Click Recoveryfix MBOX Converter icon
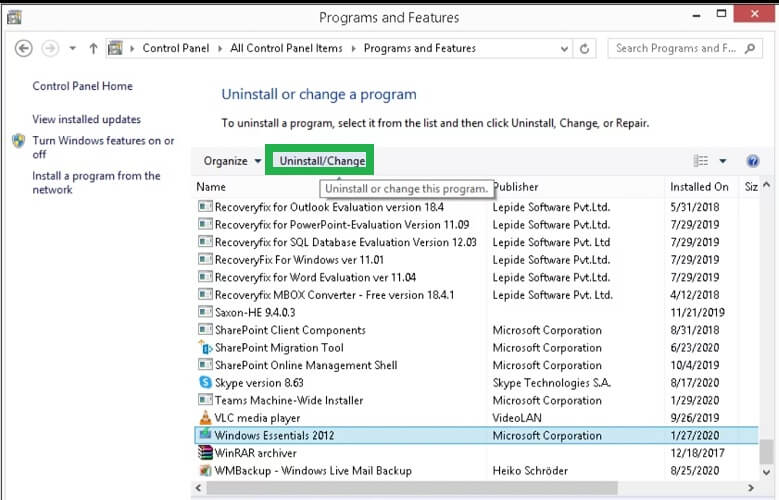This screenshot has height=500, width=779. pos(205,294)
